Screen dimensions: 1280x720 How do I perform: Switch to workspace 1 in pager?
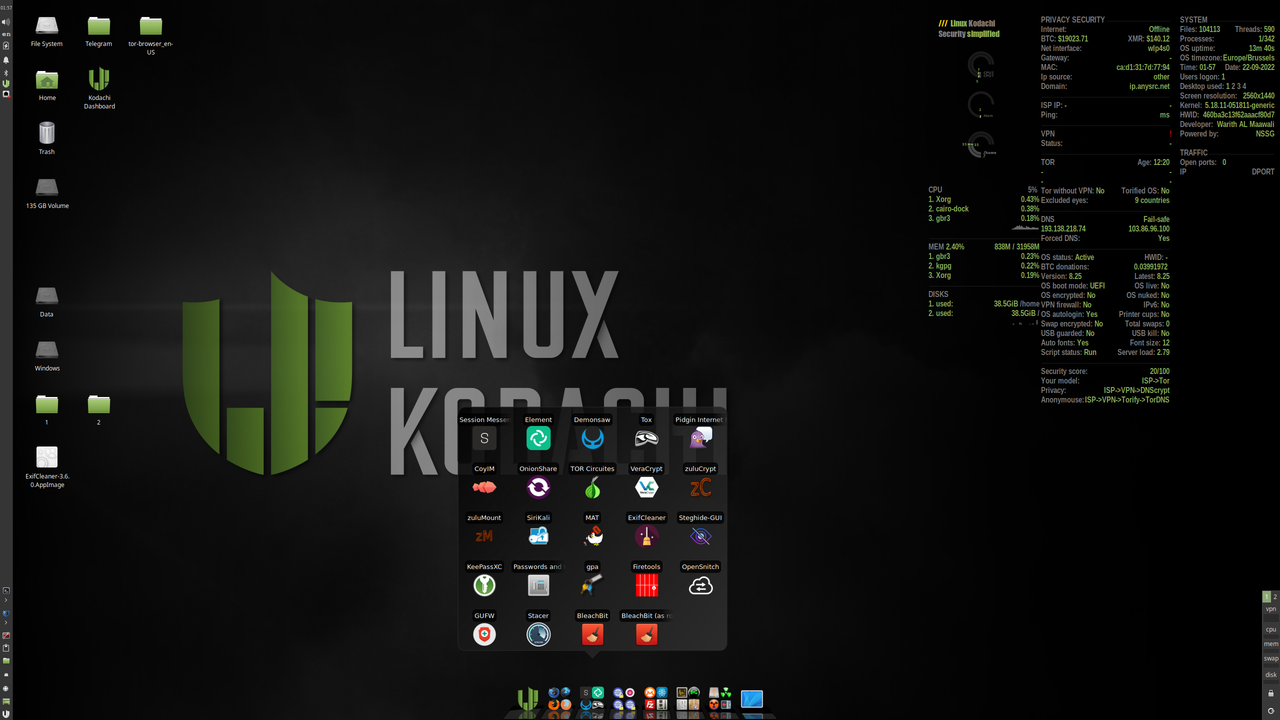pos(1267,597)
